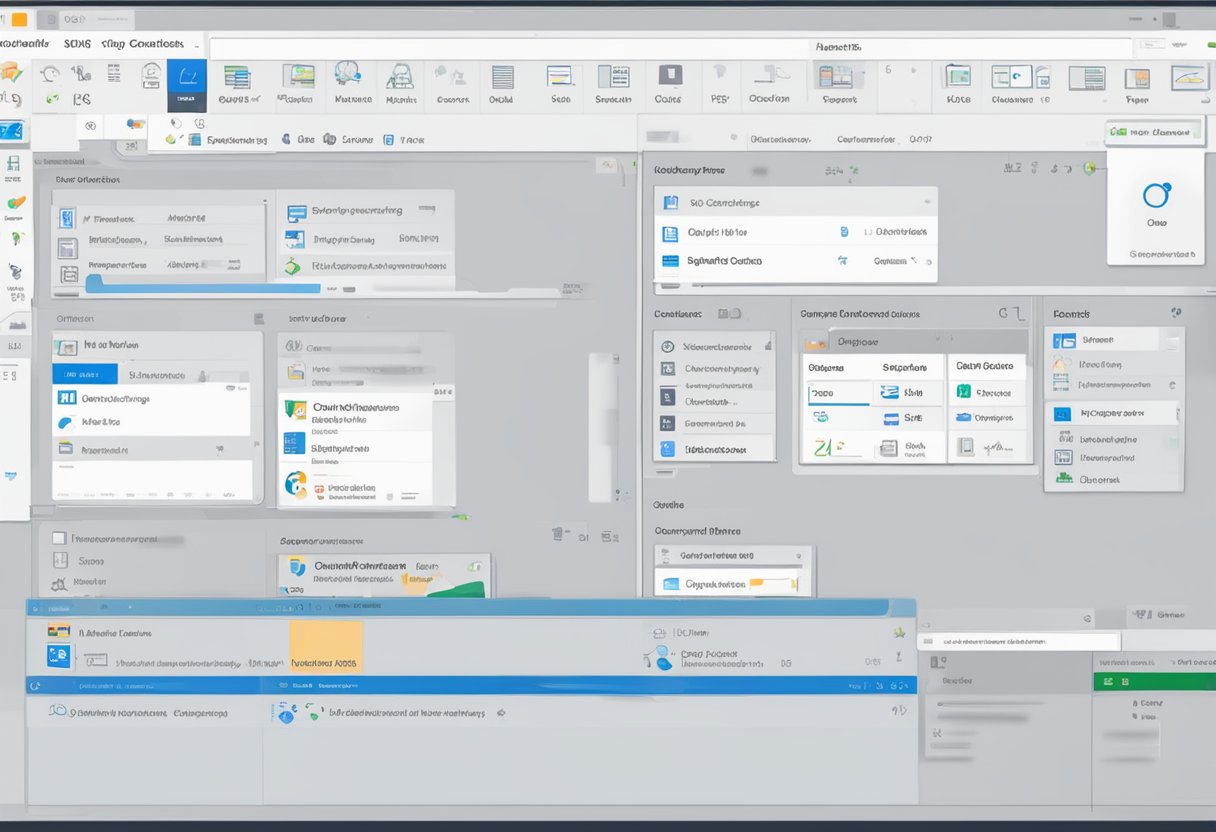
Task: Select the blue highlighted compose tool in the ribbon
Action: 185,82
